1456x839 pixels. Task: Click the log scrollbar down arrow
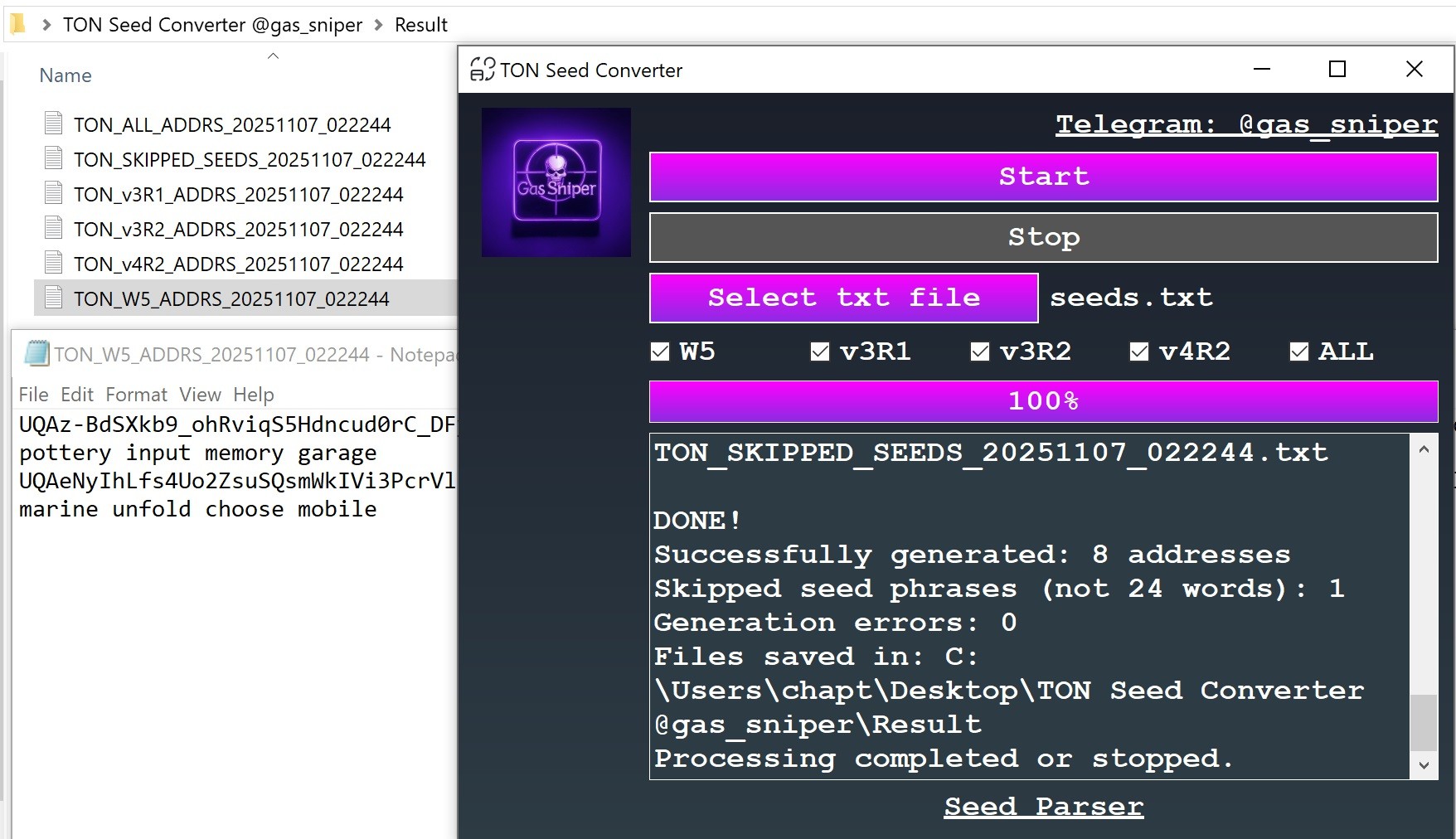1424,765
